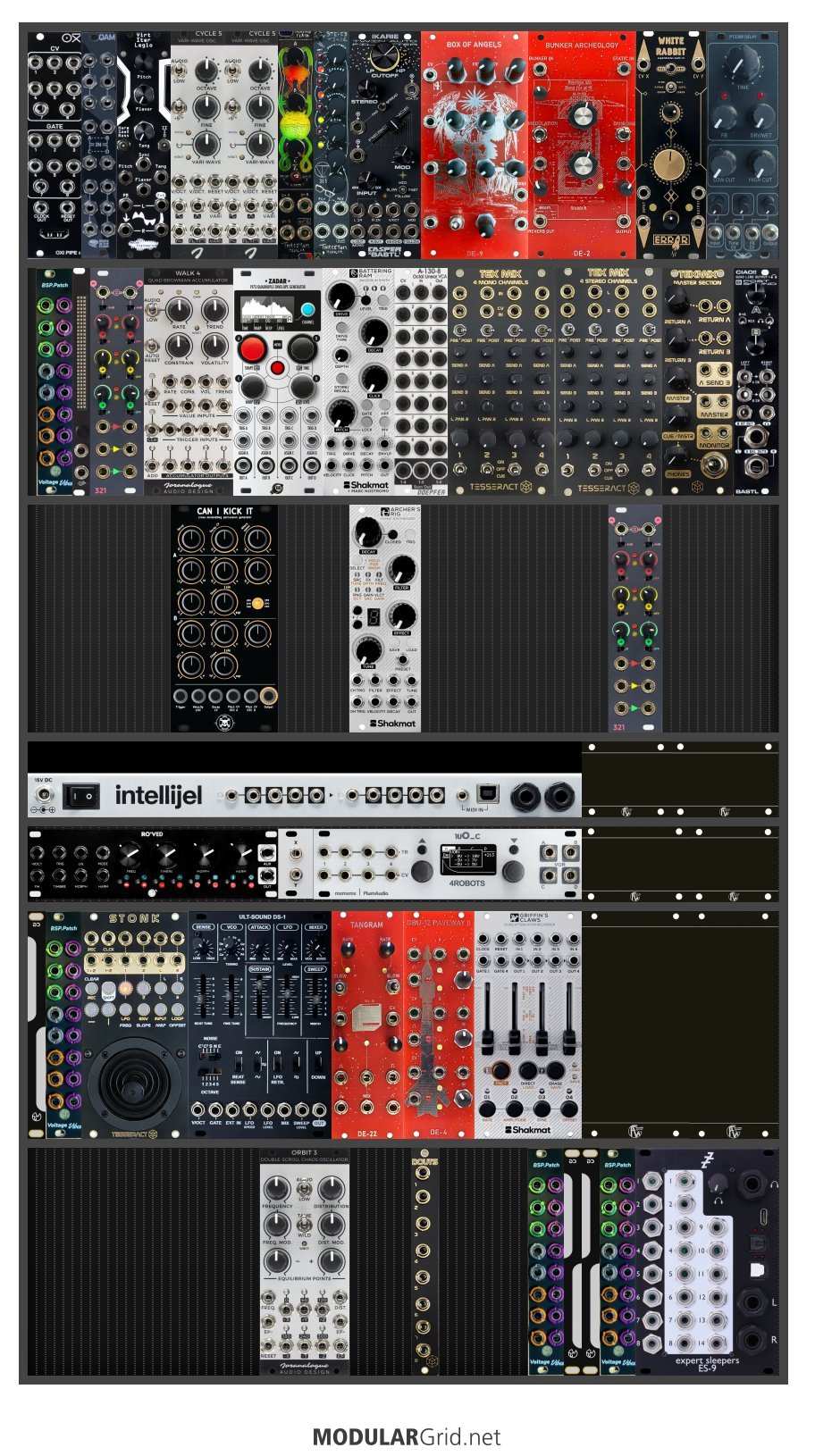Select the Bunker Archeology module
The width and height of the screenshot is (815, 1456).
pyautogui.click(x=582, y=146)
